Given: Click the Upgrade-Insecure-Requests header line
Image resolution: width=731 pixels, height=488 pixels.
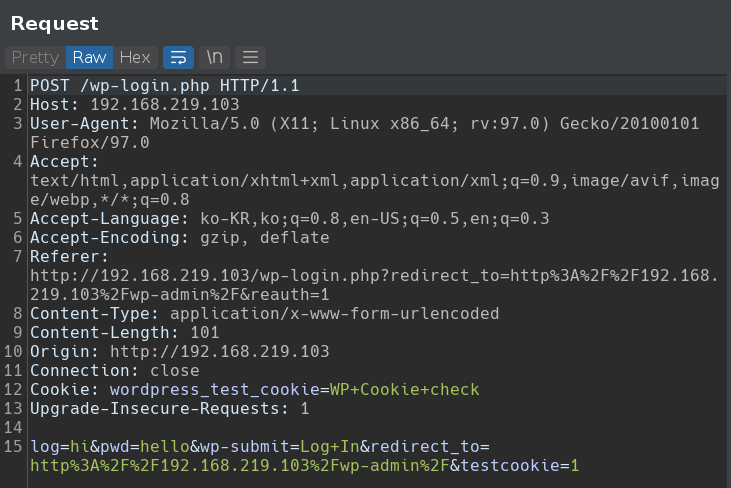Looking at the screenshot, I should (170, 409).
